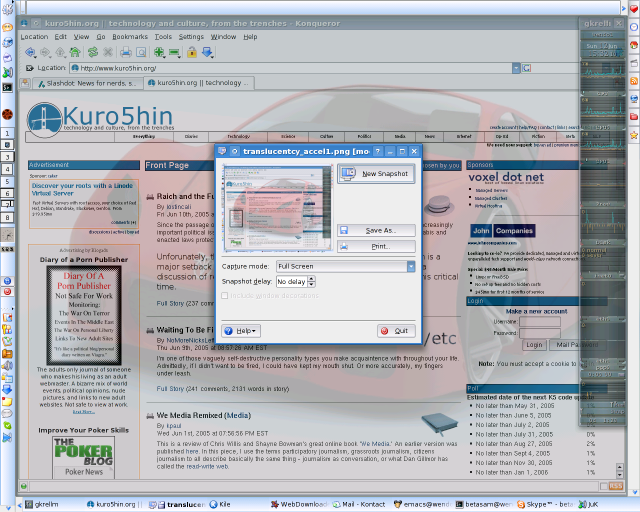Click the Go icon at the right of the location bar
The image size is (640, 512).
(x=527, y=68)
